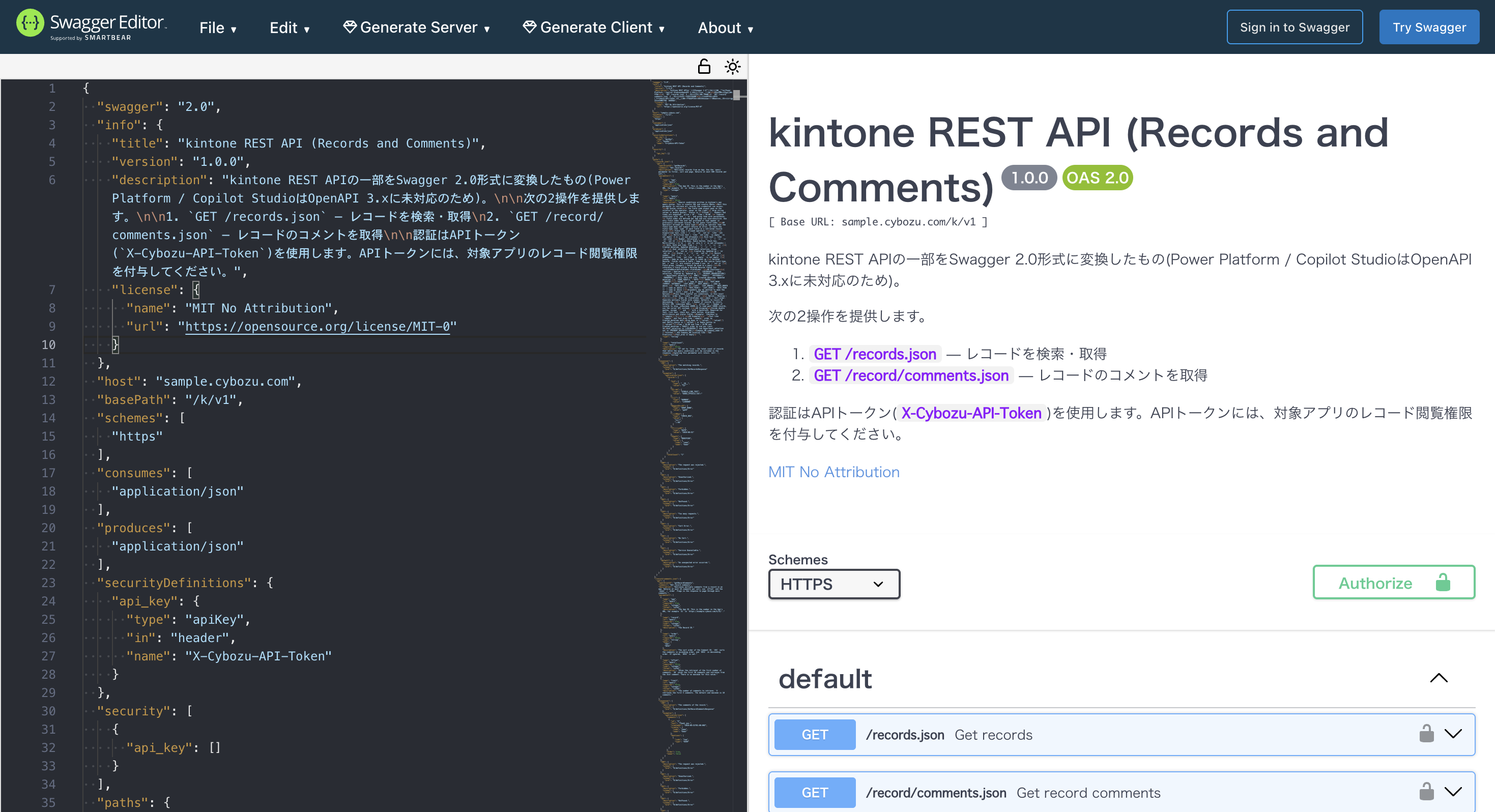Open the About menu
The width and height of the screenshot is (1495, 812).
(726, 27)
